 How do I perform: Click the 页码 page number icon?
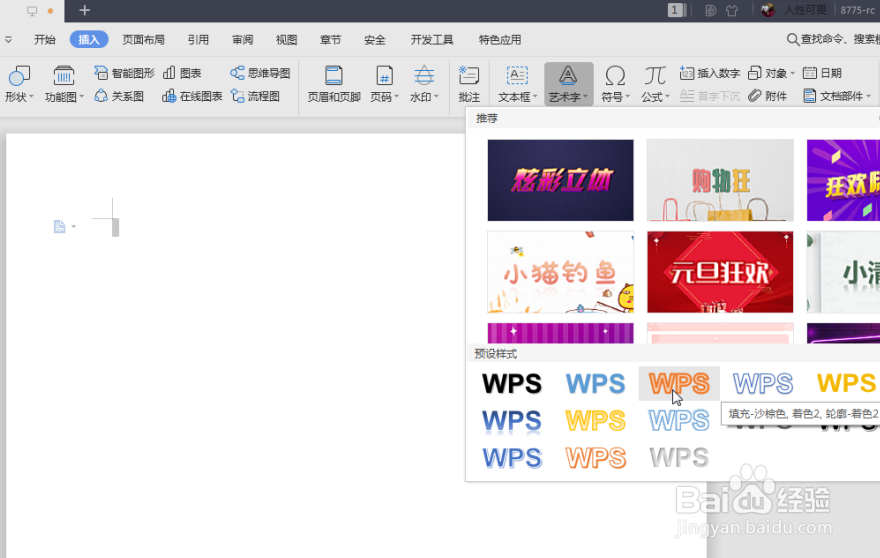(x=384, y=76)
